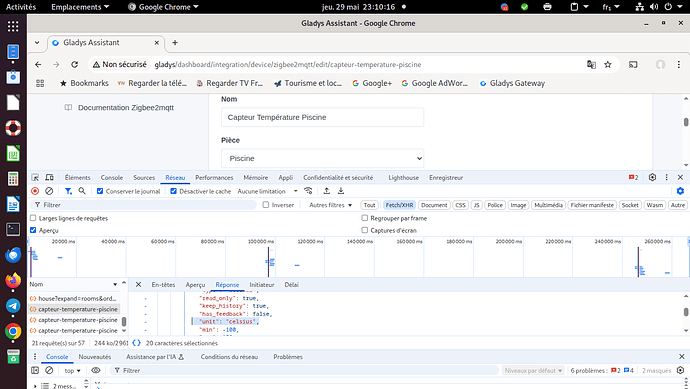Select the Fetch/XHR filter button

pyautogui.click(x=399, y=205)
